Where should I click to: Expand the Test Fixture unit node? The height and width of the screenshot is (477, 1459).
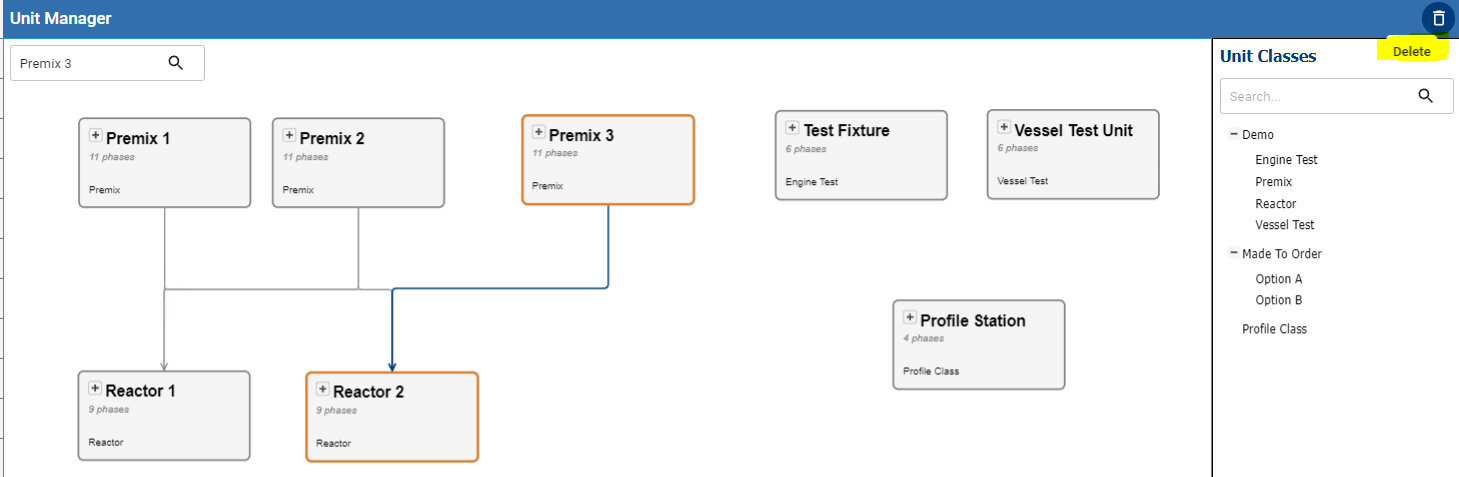tap(792, 127)
